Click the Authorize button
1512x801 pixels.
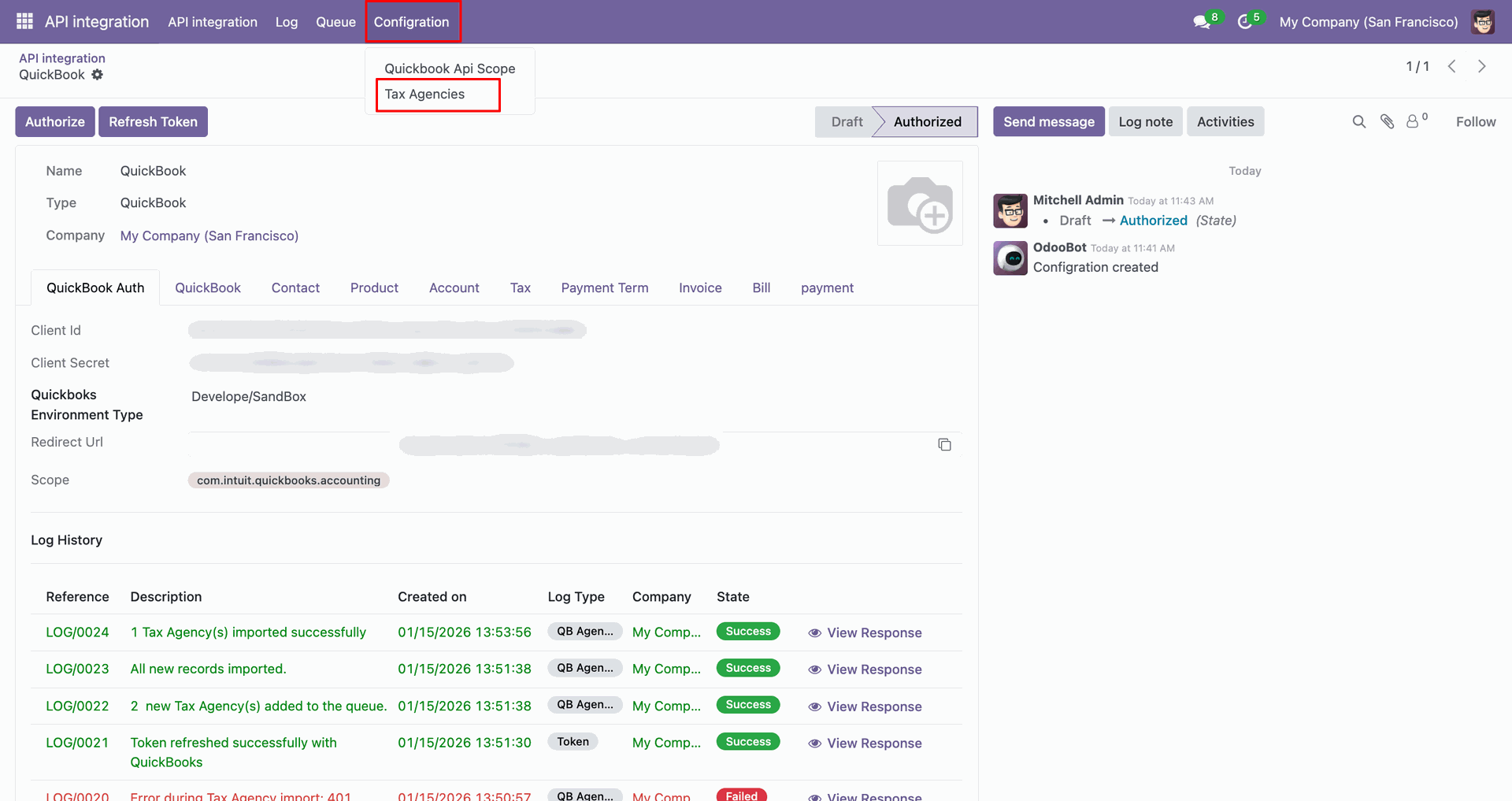[55, 122]
